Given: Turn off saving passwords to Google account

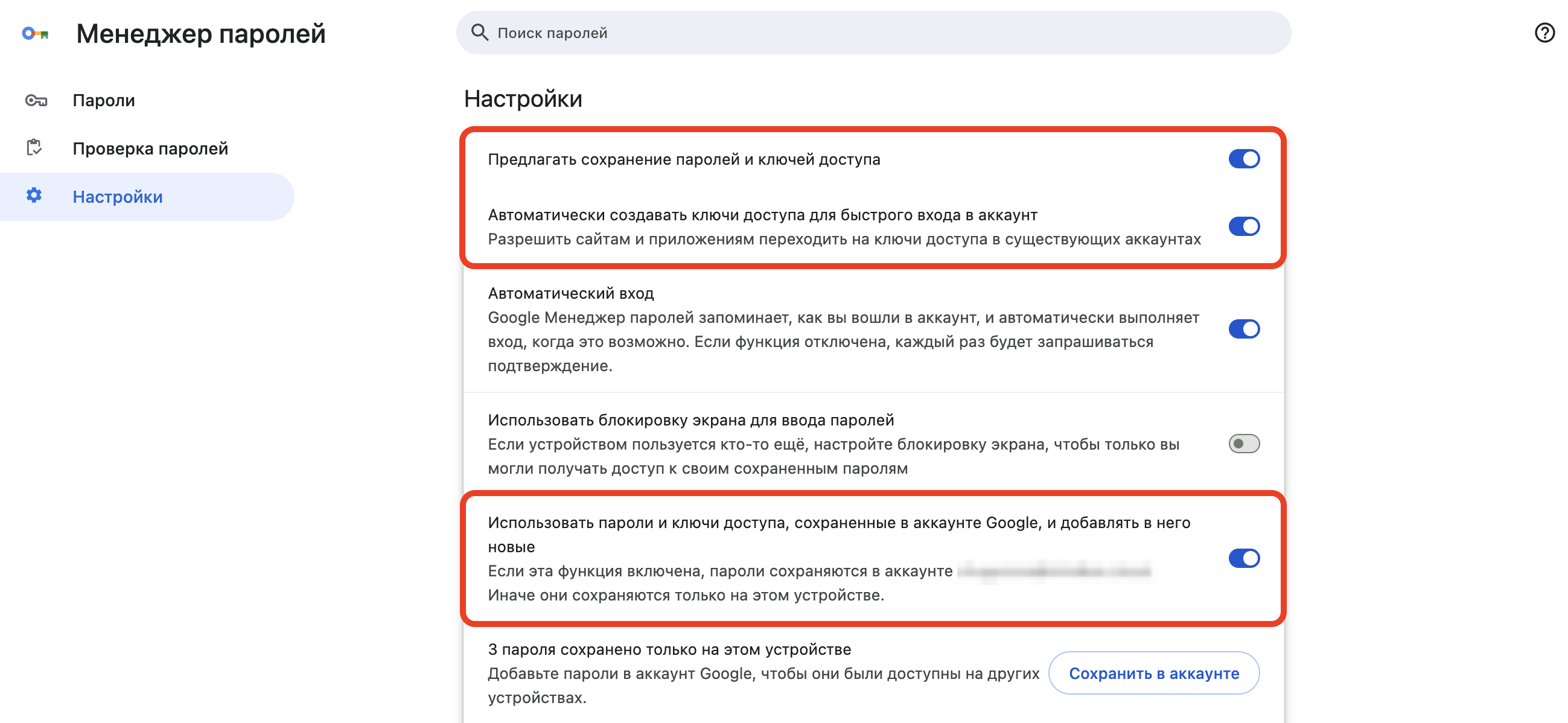Looking at the screenshot, I should 1244,558.
